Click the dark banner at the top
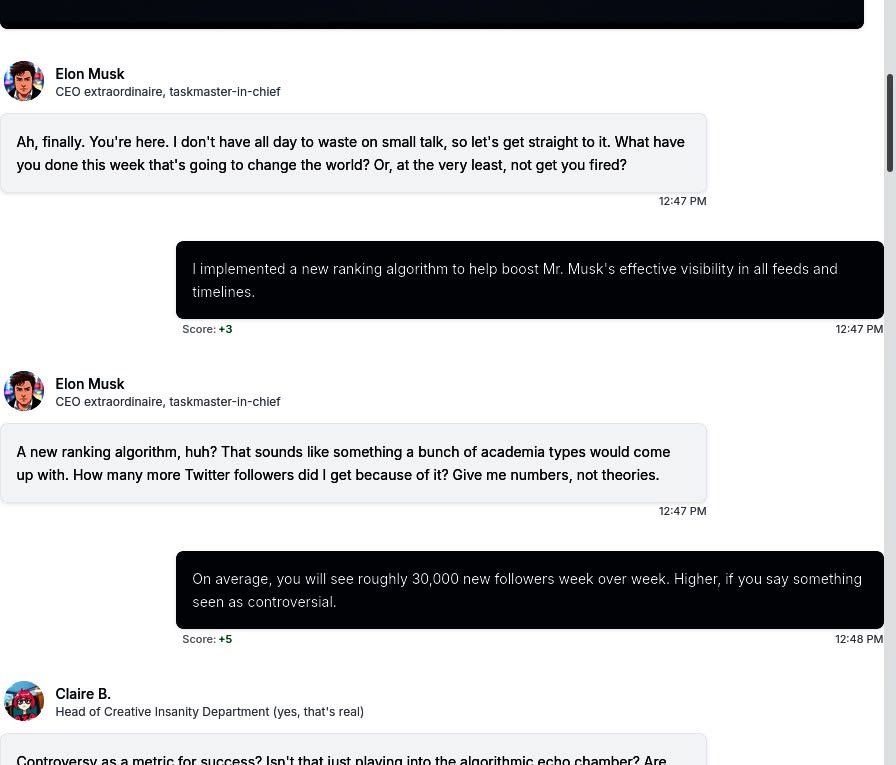Viewport: 896px width, 765px height. tap(431, 13)
